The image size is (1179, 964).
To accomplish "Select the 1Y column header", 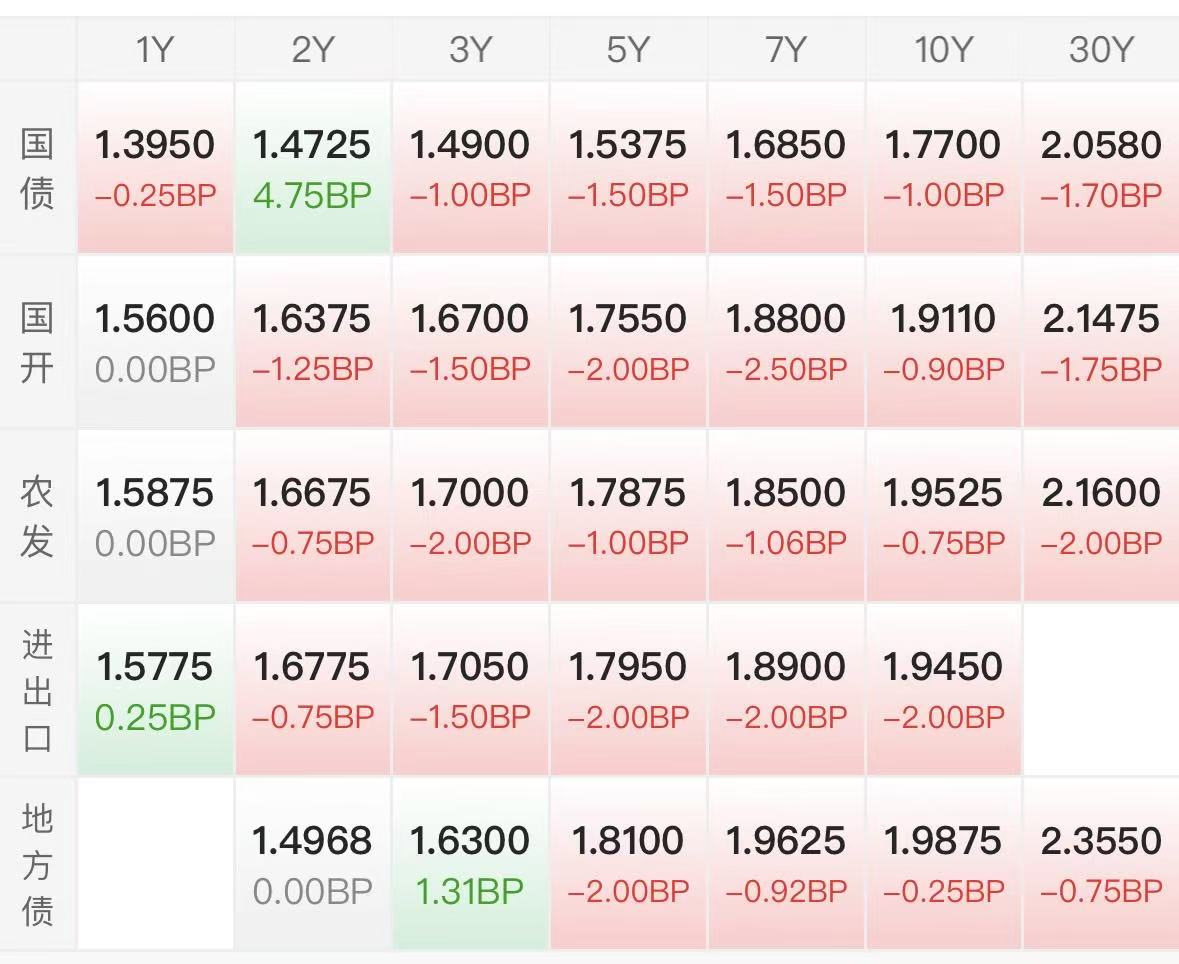I will [x=155, y=50].
